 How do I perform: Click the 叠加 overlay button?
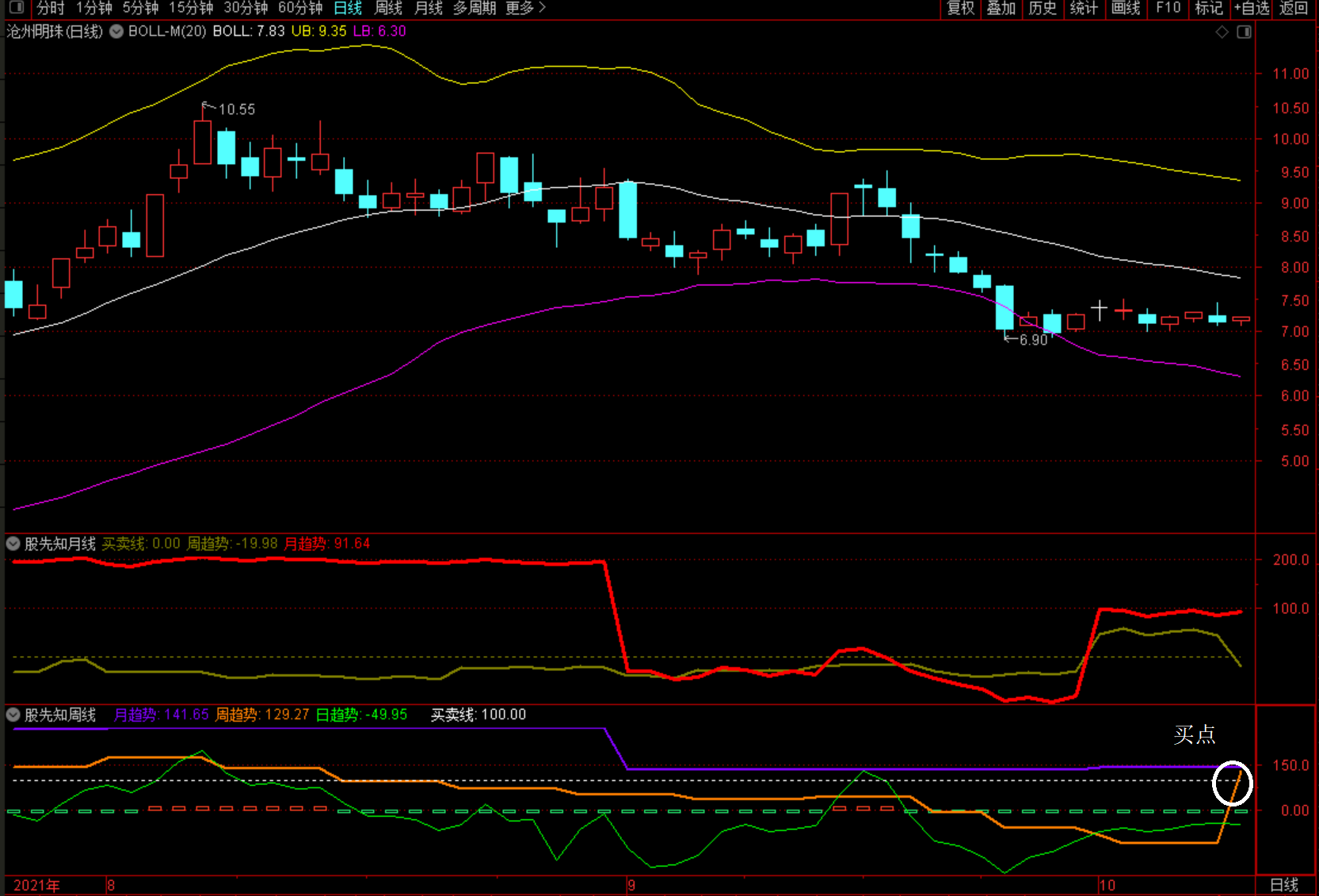pyautogui.click(x=1001, y=8)
